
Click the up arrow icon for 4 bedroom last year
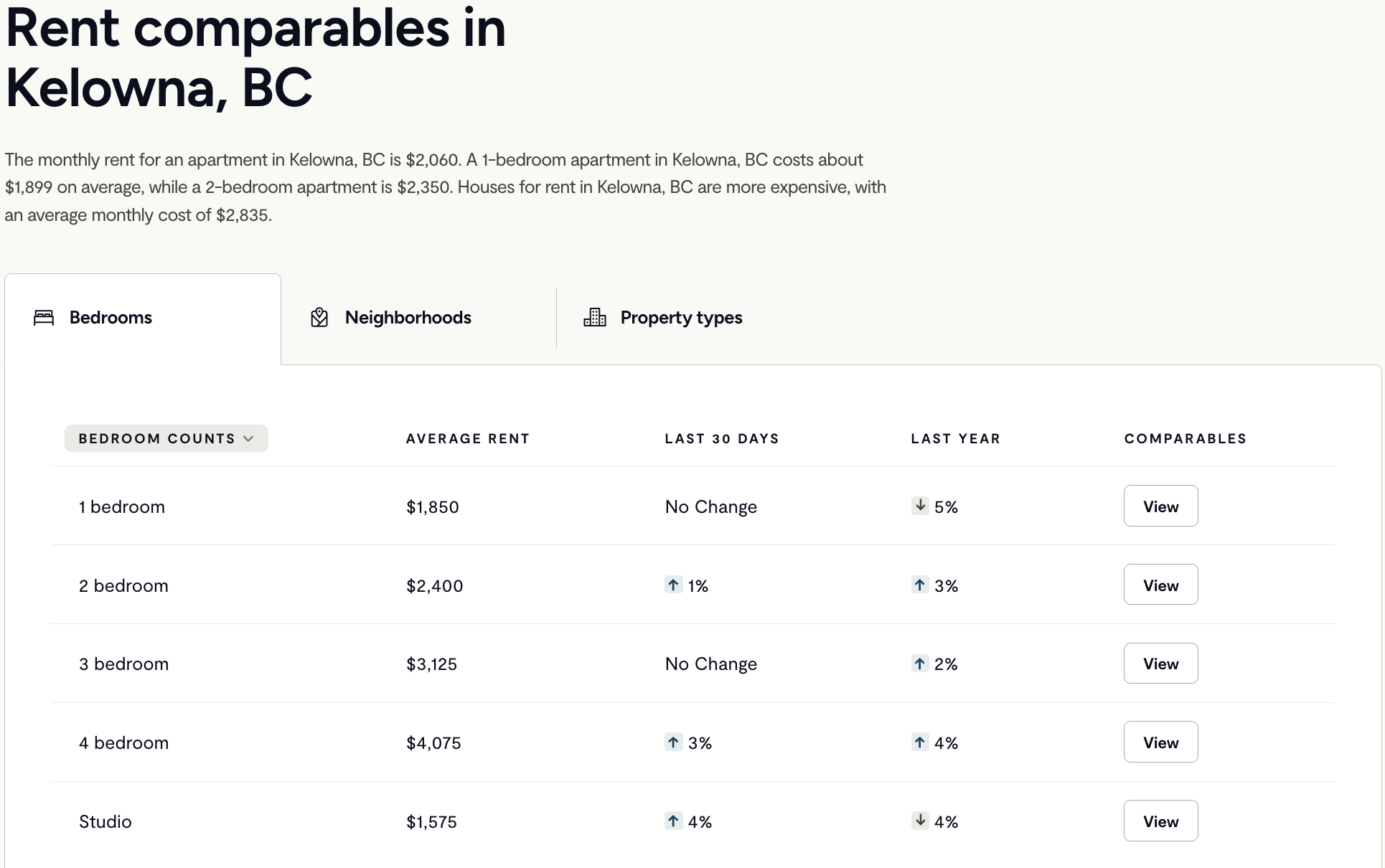920,742
